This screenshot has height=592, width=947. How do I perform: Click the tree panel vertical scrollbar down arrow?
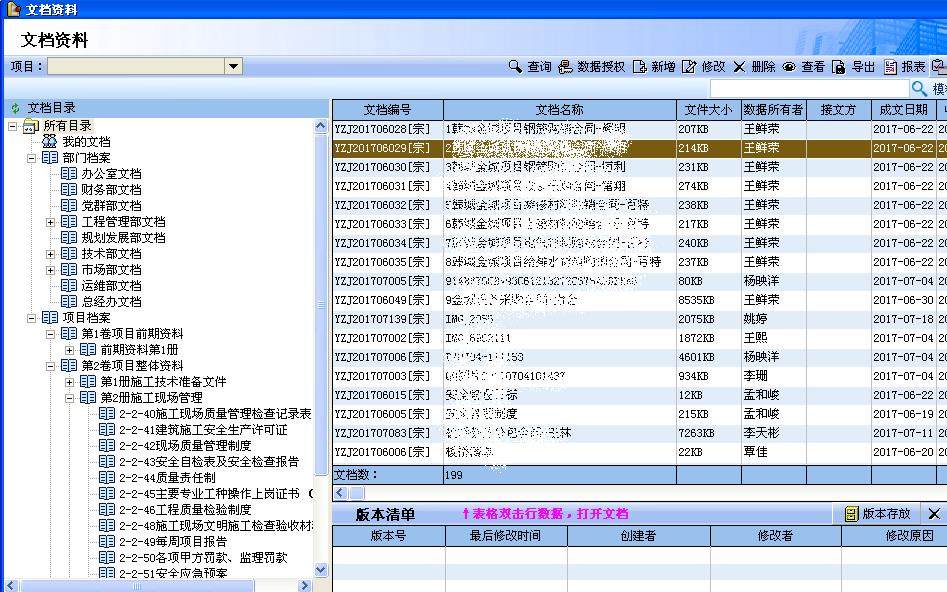[x=321, y=570]
